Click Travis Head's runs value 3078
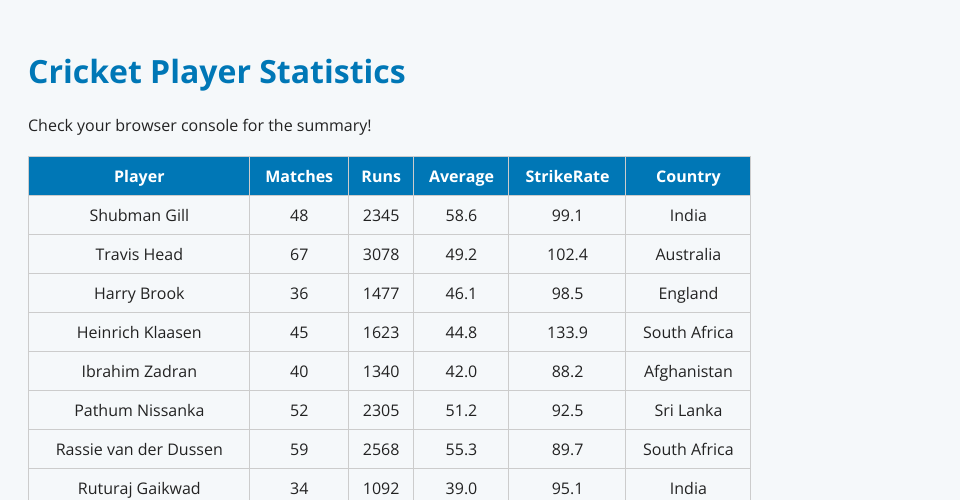 [381, 254]
